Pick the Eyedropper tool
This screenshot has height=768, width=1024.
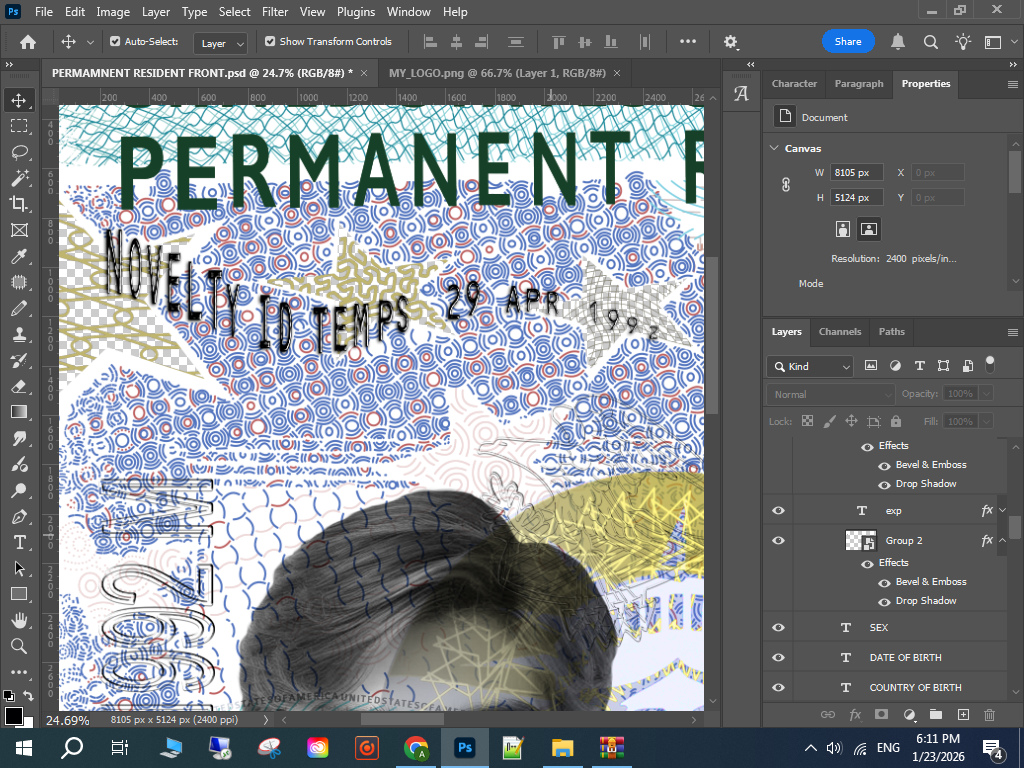tap(19, 256)
